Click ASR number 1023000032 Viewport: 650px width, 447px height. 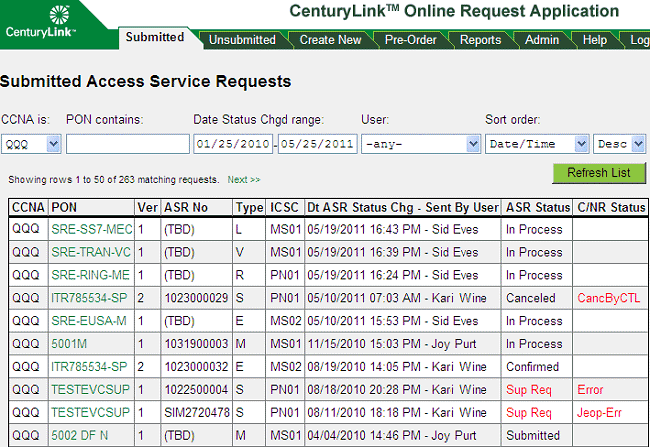point(196,367)
